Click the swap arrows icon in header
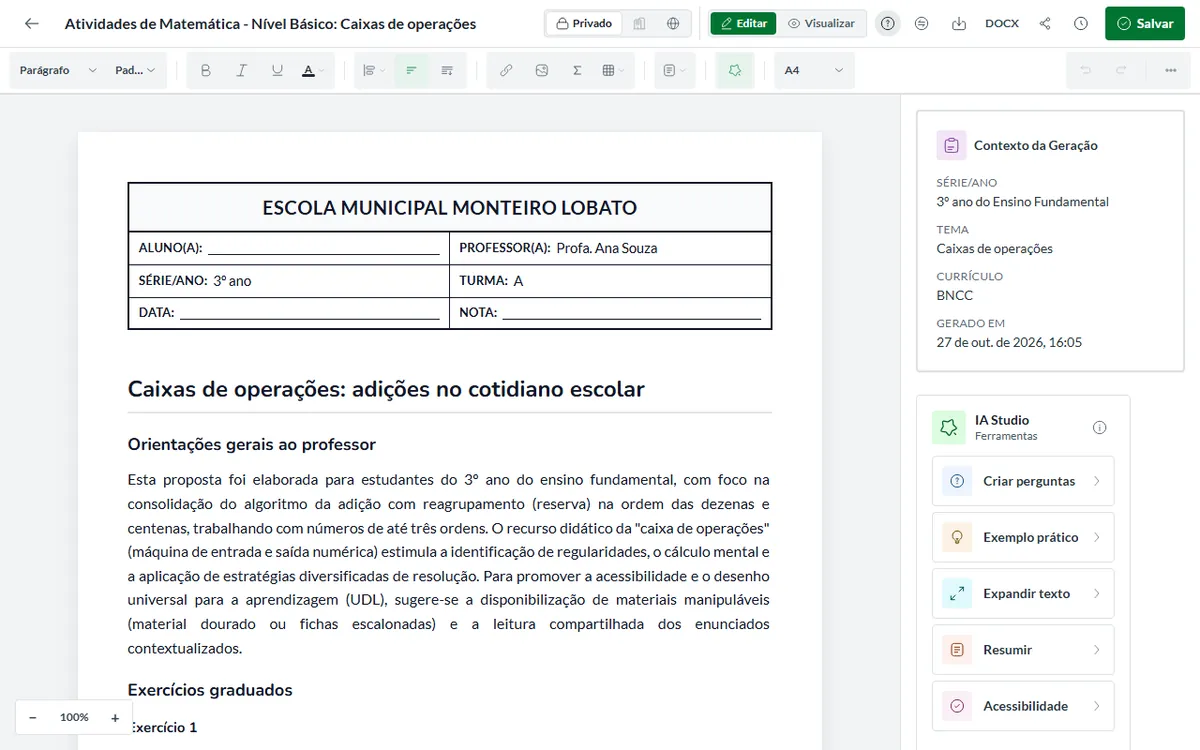1200x750 pixels. [922, 23]
